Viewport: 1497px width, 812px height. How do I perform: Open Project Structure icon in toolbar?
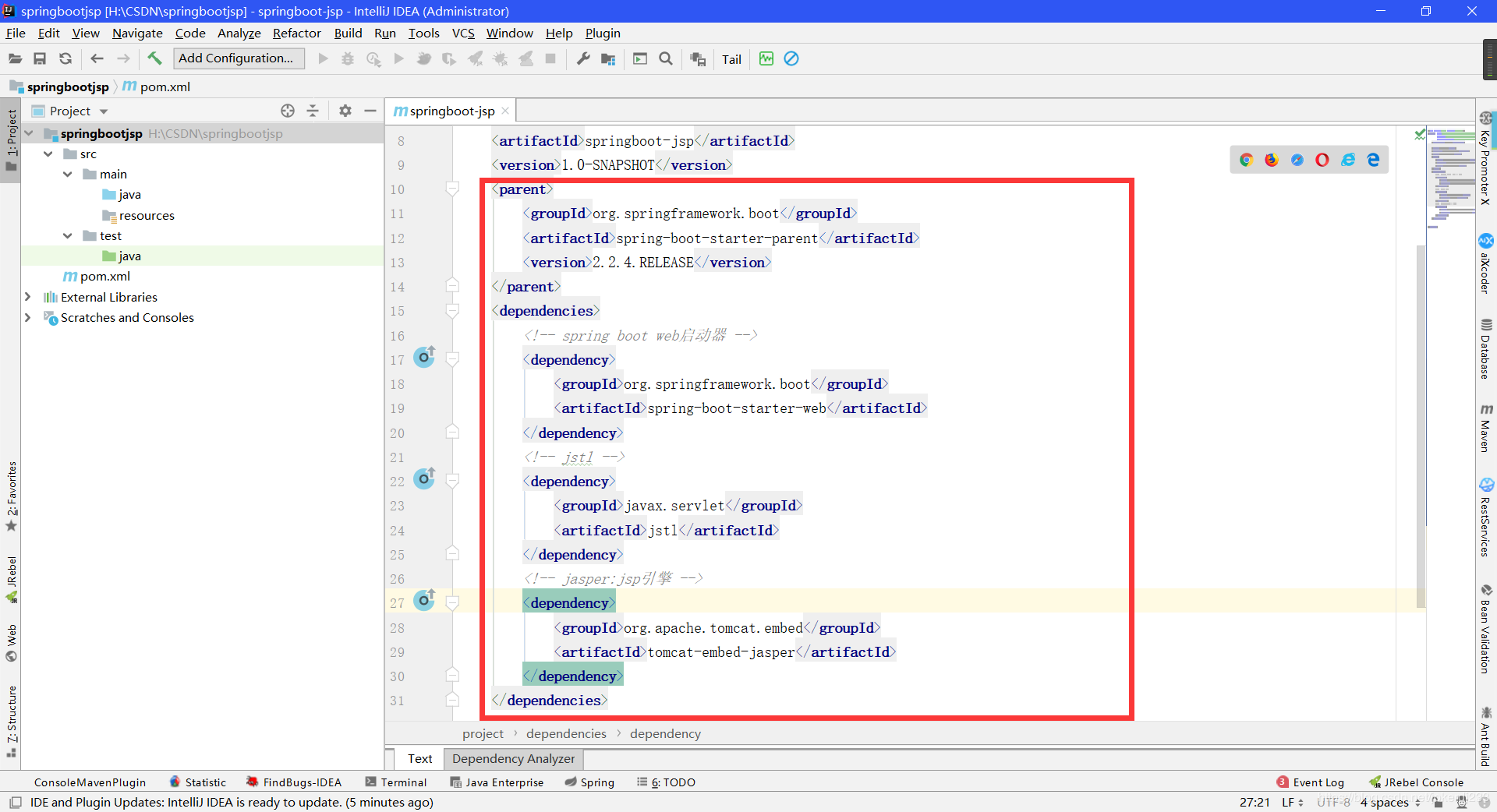(x=608, y=58)
